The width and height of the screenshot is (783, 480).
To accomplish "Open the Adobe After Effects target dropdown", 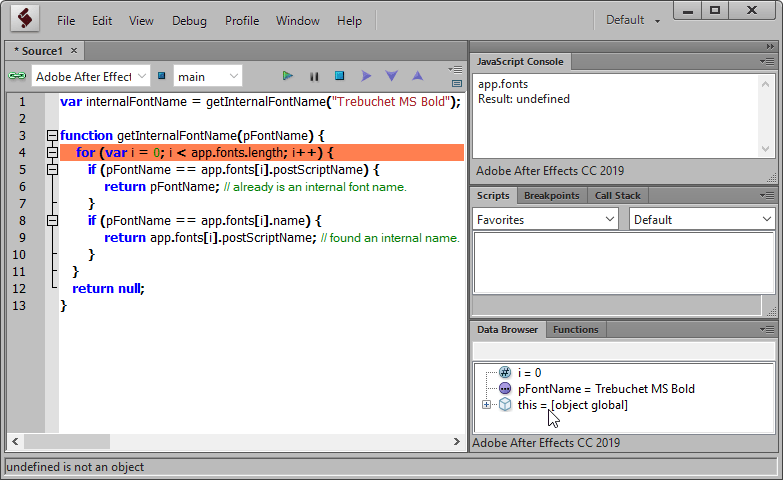I will point(90,76).
